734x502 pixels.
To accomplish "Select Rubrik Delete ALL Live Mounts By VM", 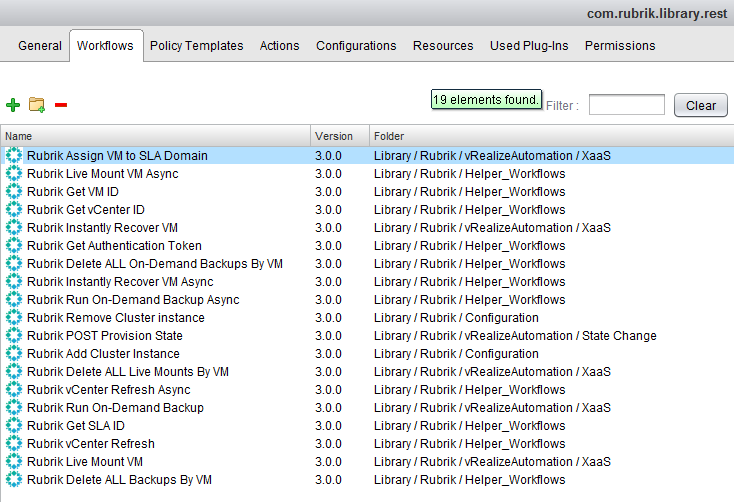I will [x=128, y=372].
